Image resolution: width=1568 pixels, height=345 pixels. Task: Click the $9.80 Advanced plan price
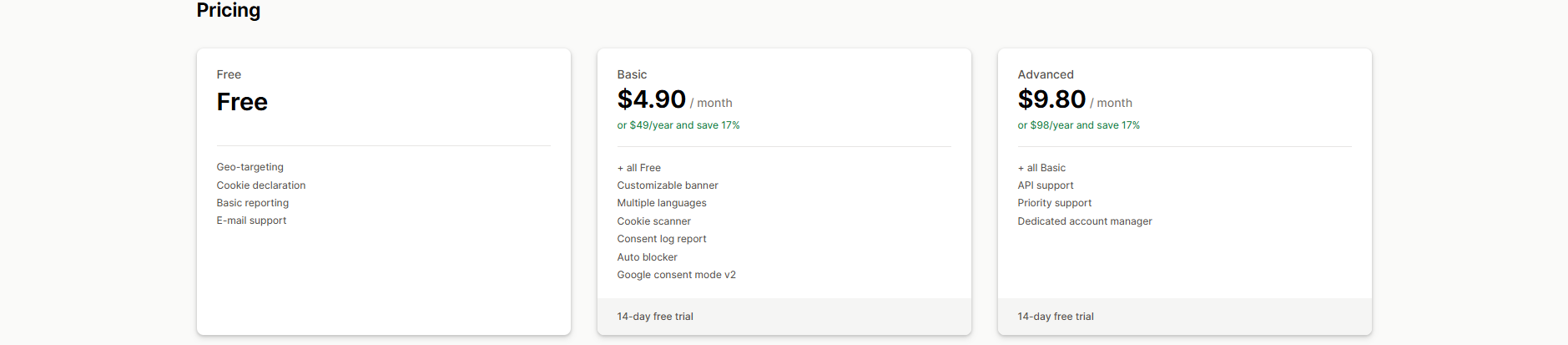pos(1051,99)
